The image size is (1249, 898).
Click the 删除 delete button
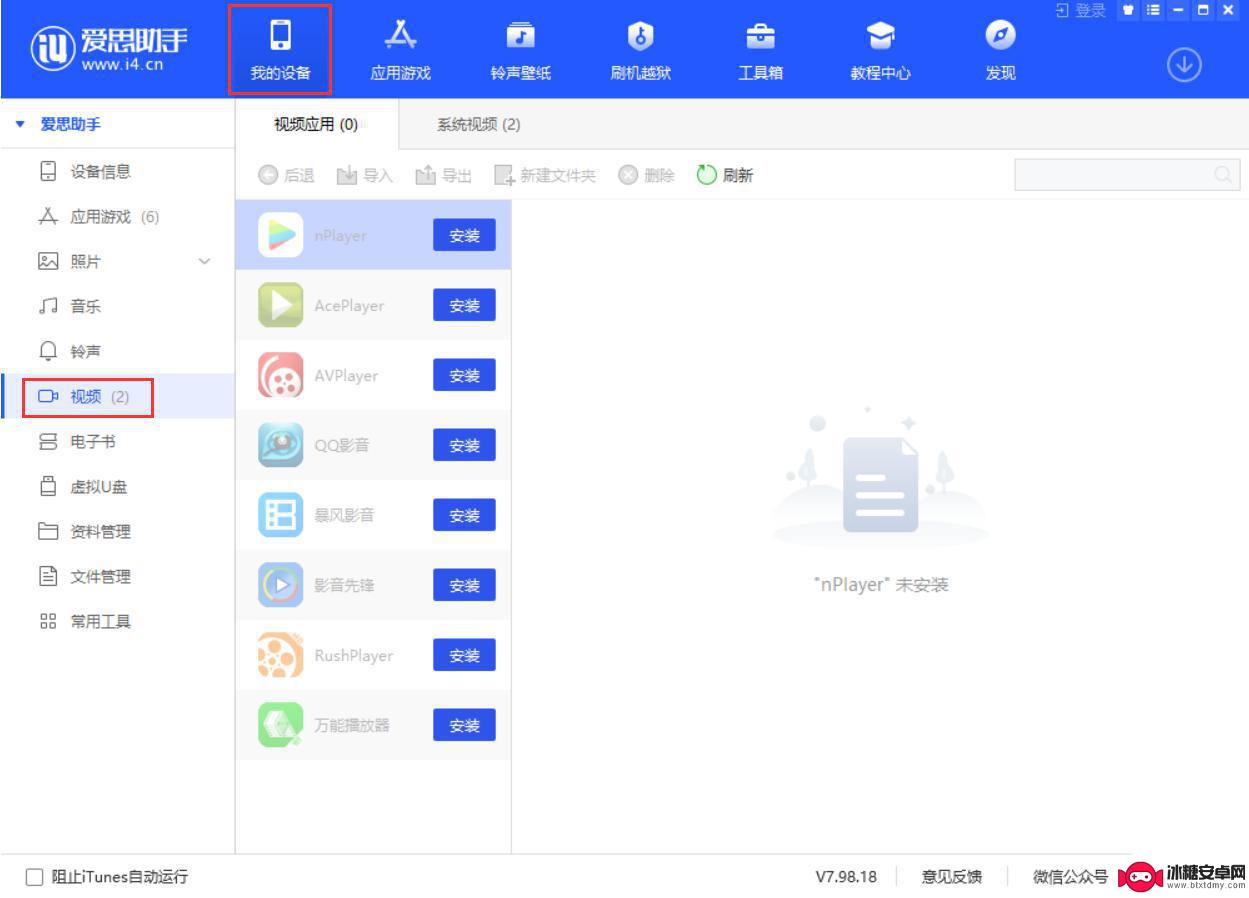point(646,176)
